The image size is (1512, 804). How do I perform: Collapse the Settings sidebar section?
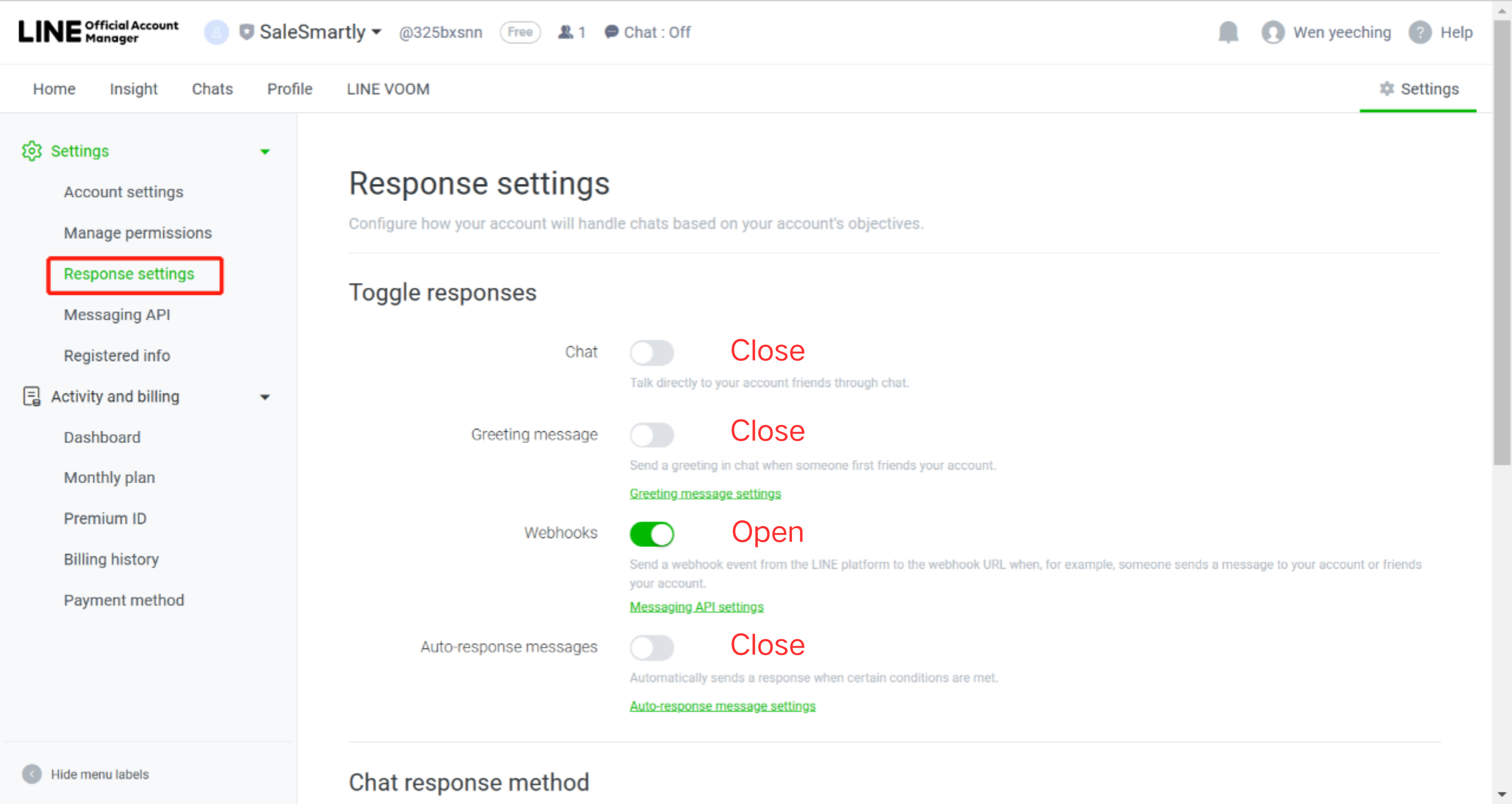tap(265, 152)
